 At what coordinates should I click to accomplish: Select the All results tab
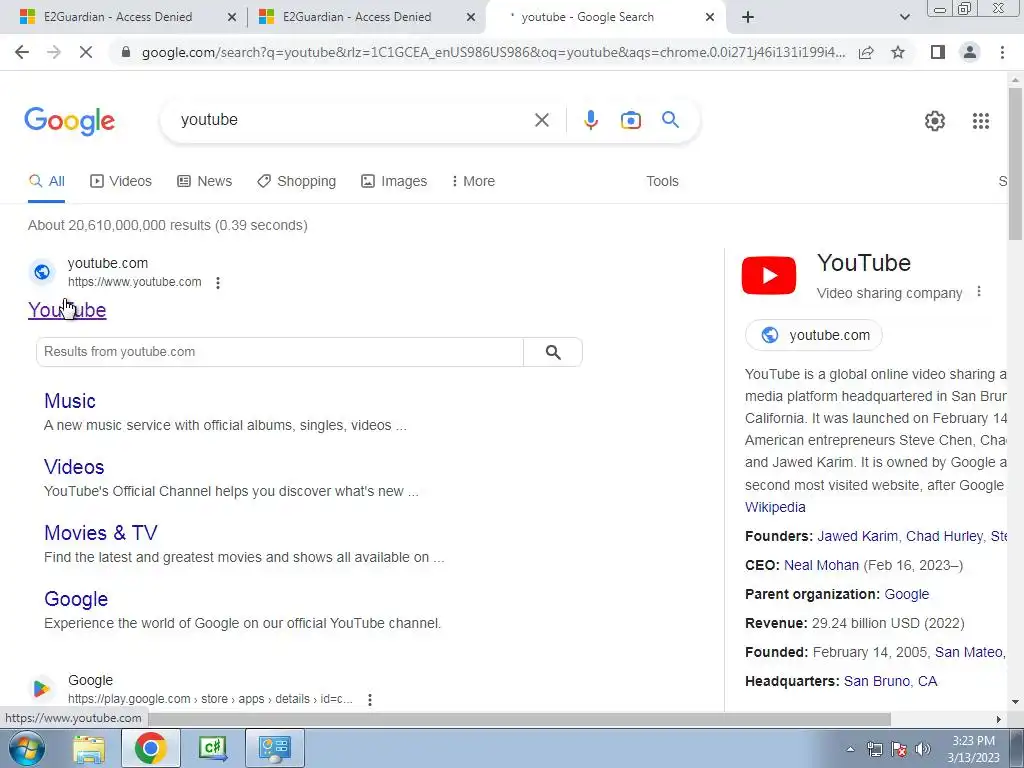pyautogui.click(x=46, y=182)
